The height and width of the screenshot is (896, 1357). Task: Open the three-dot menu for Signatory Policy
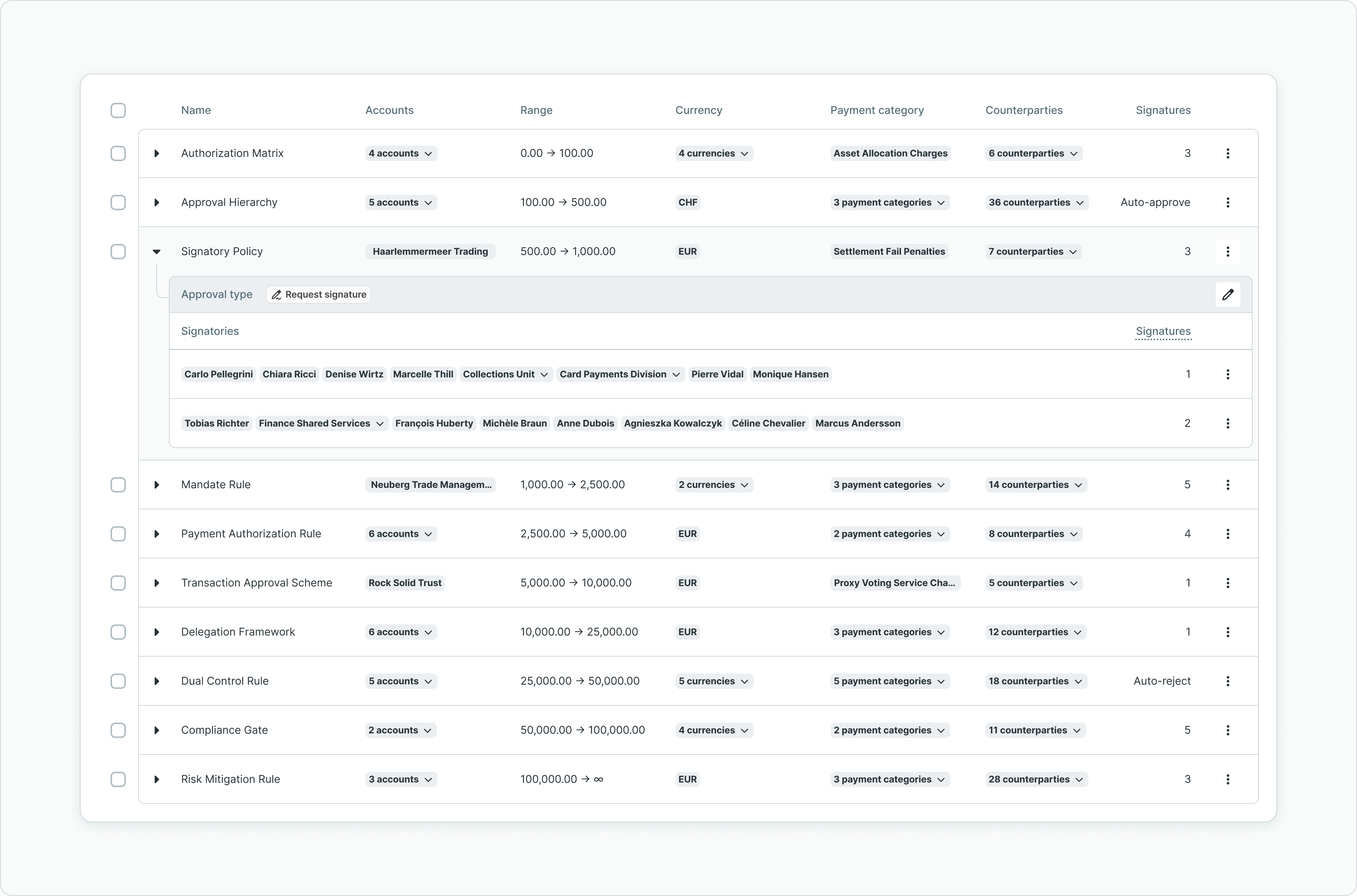(1227, 252)
